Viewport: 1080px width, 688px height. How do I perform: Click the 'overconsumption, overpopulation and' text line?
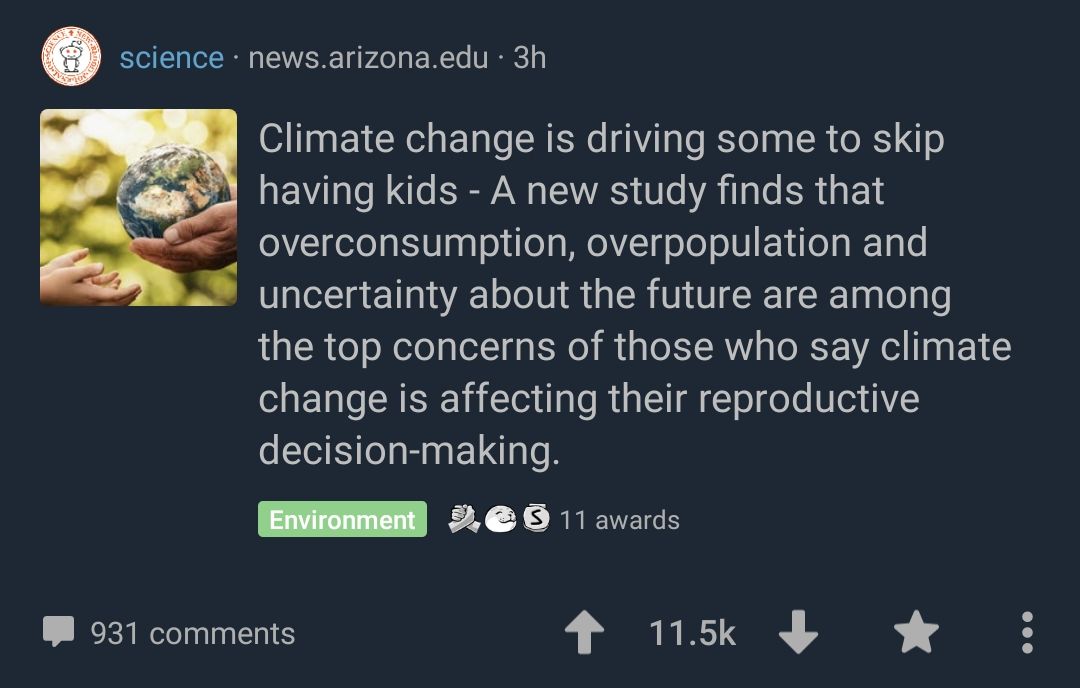593,243
